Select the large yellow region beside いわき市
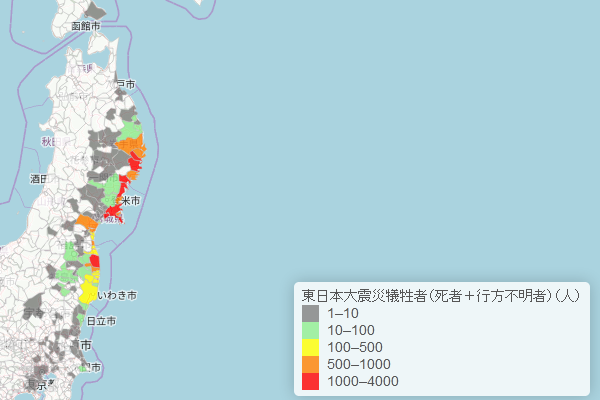The height and width of the screenshot is (400, 600). point(88,291)
